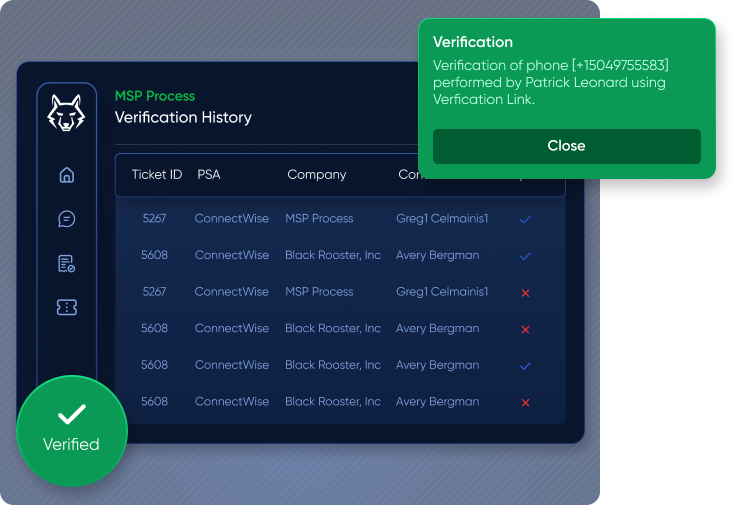Click the green Verified checkmark badge
The image size is (736, 511).
(72, 431)
